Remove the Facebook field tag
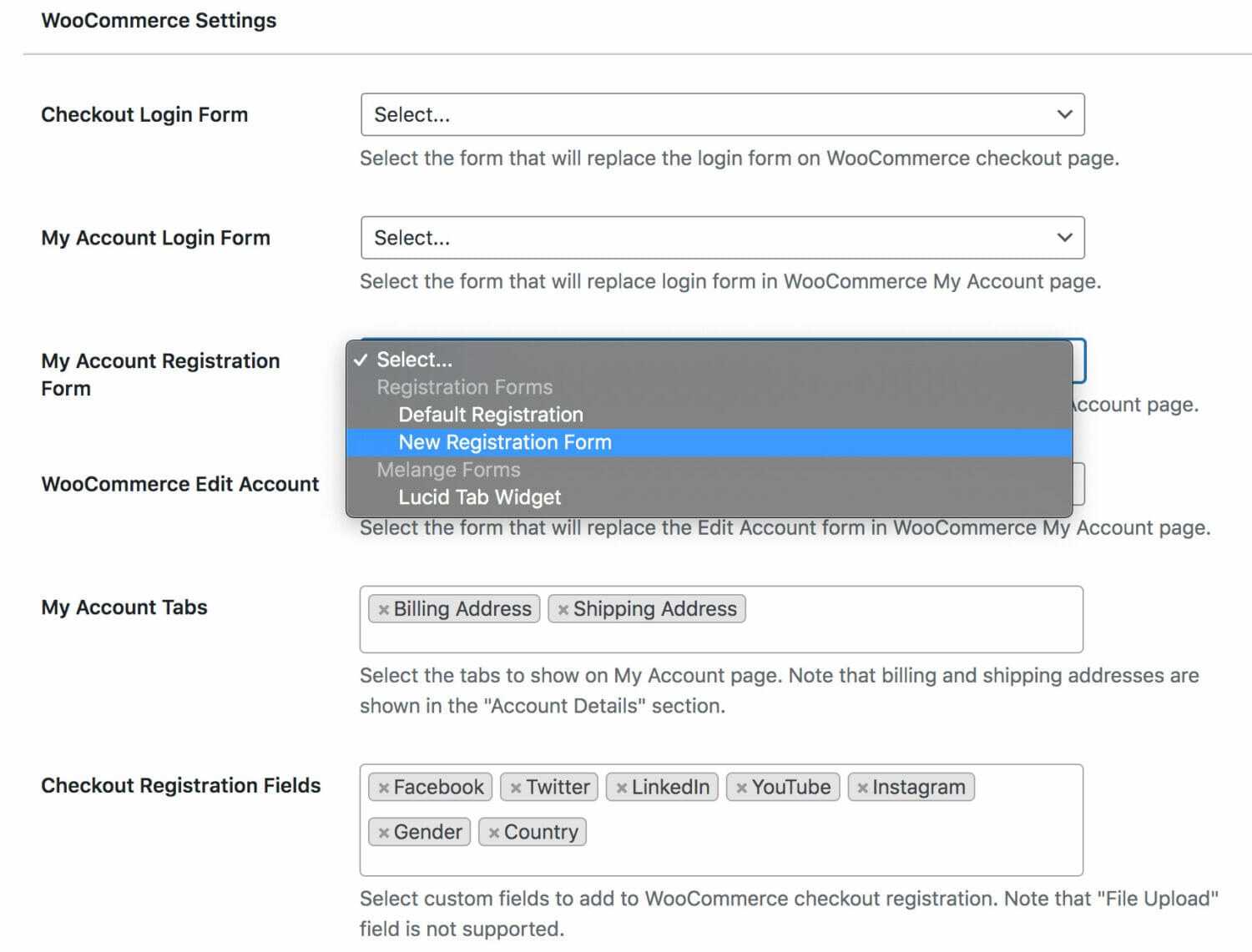 coord(383,788)
